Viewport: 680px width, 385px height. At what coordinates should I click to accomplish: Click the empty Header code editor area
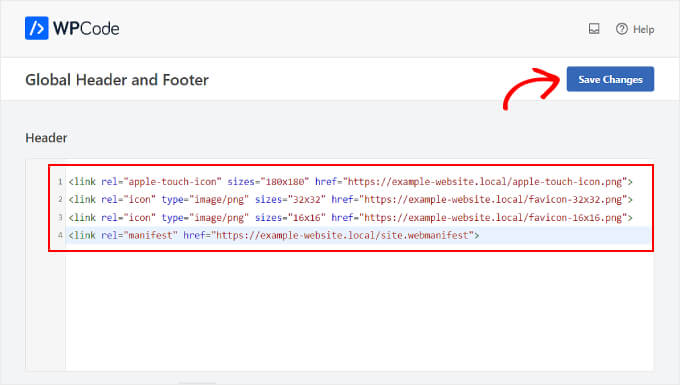click(359, 310)
